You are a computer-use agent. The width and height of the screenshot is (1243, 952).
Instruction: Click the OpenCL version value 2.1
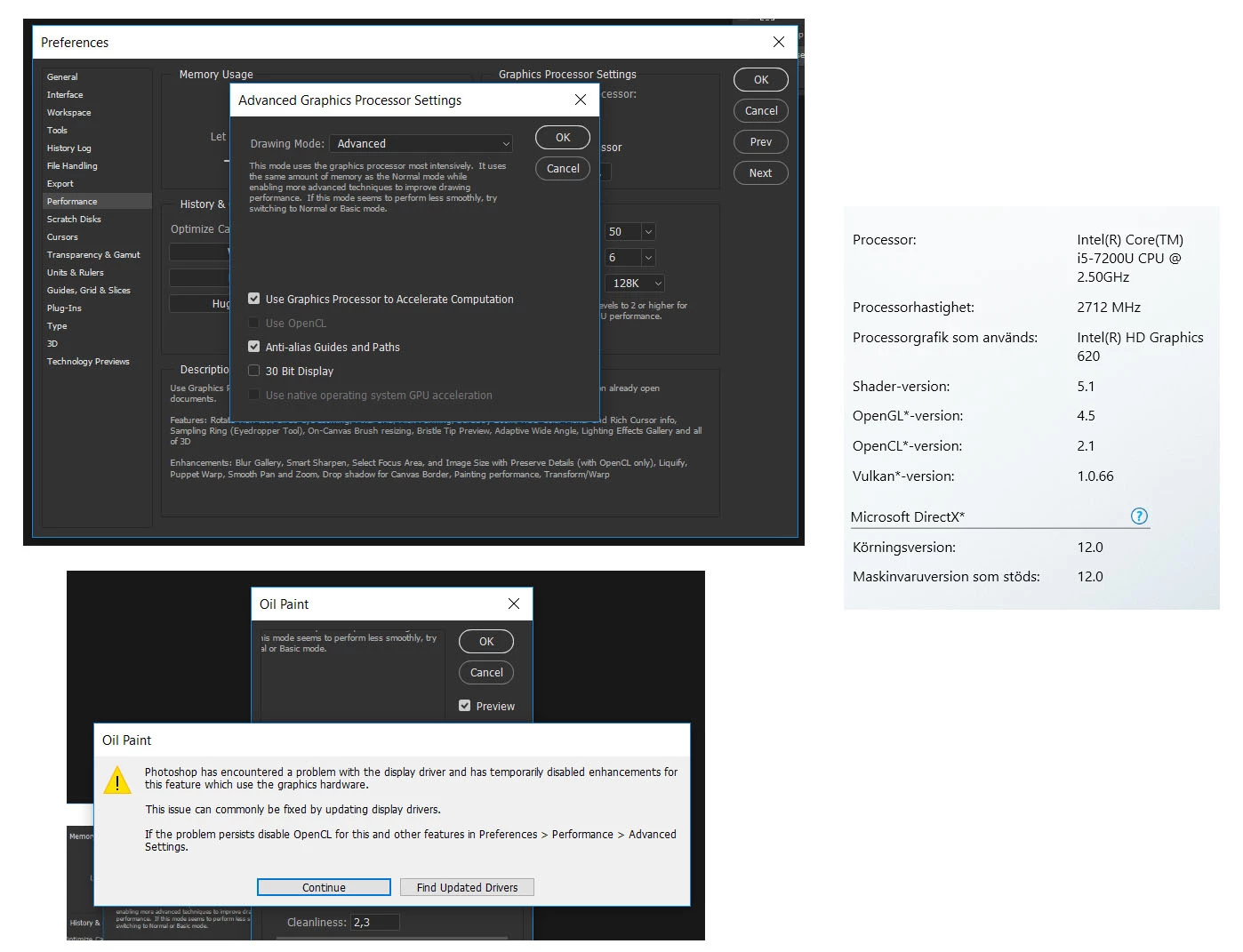1086,446
